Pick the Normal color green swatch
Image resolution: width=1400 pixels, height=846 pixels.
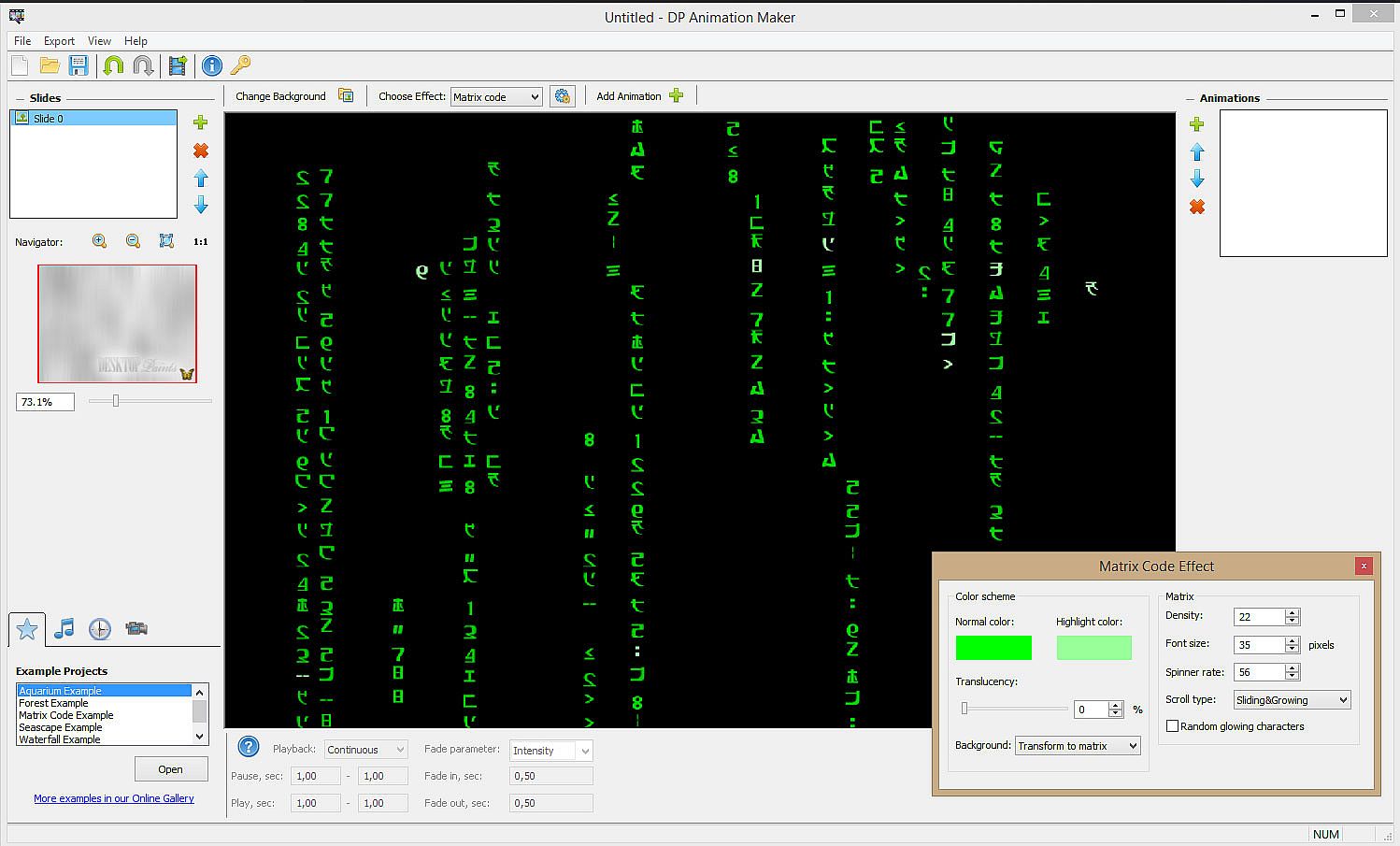pyautogui.click(x=993, y=648)
